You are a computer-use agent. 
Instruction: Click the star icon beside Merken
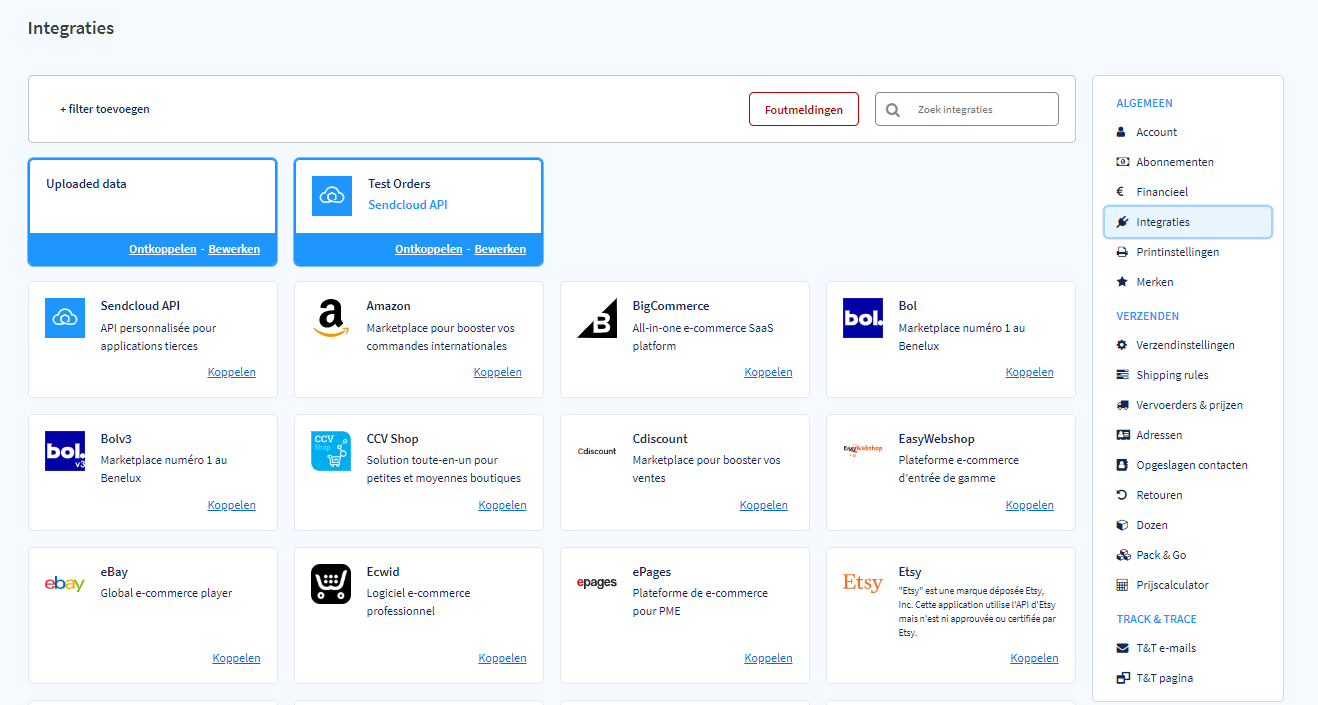(x=1122, y=282)
